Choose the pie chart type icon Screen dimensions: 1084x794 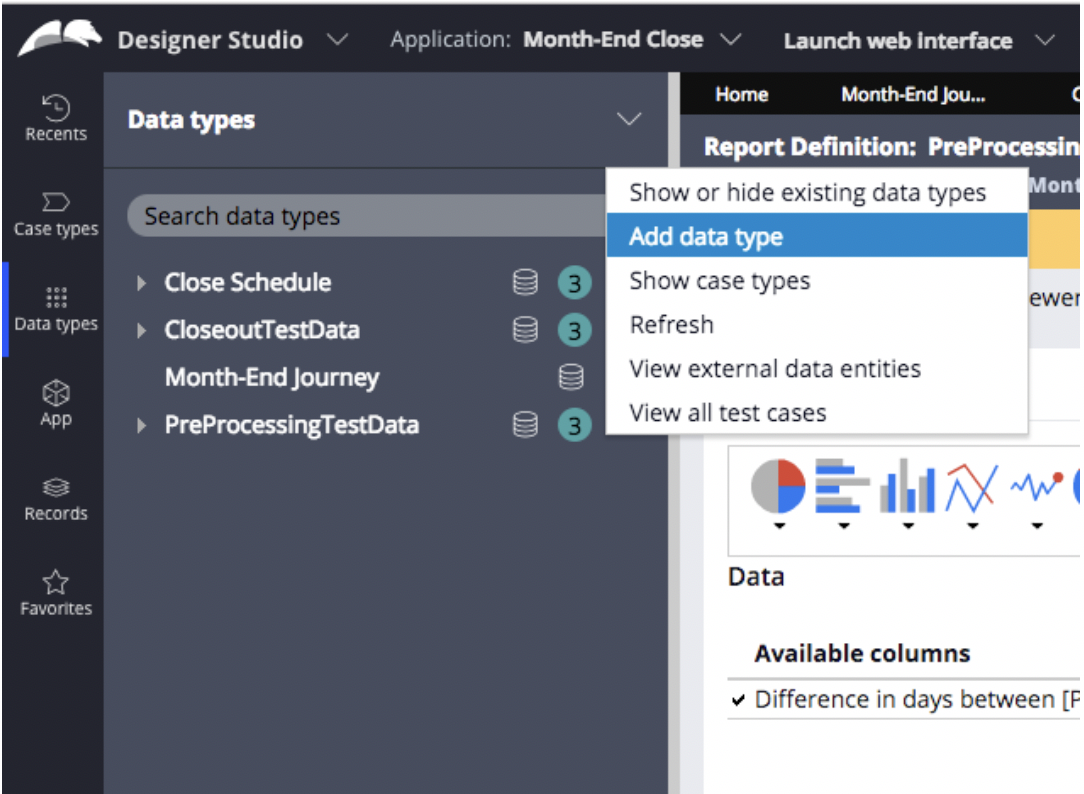(778, 486)
